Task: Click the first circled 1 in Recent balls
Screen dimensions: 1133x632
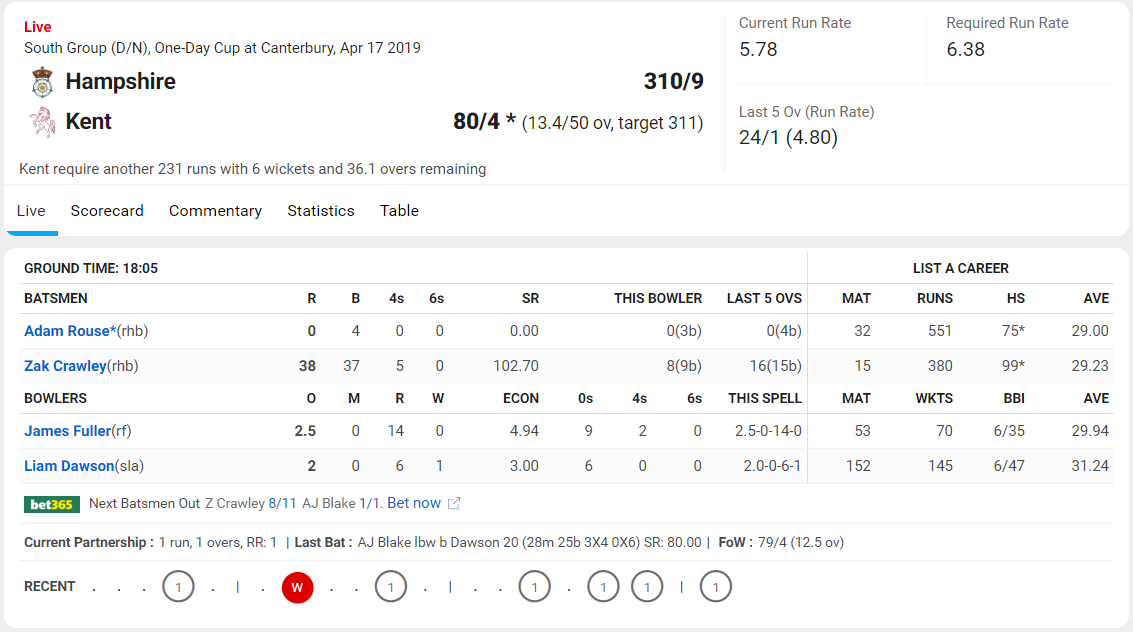Action: pos(178,587)
